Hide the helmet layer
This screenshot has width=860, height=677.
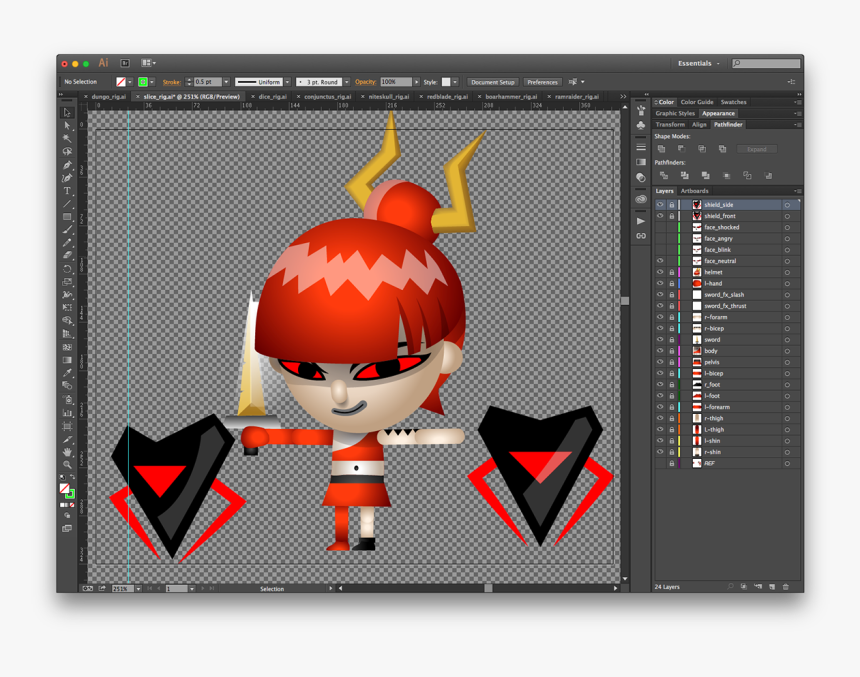coord(660,272)
